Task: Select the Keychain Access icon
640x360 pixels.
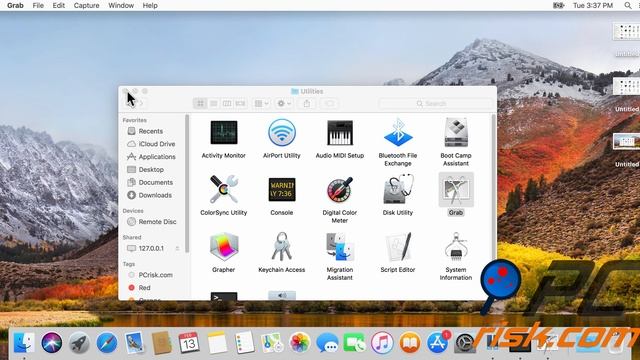Action: (x=282, y=247)
